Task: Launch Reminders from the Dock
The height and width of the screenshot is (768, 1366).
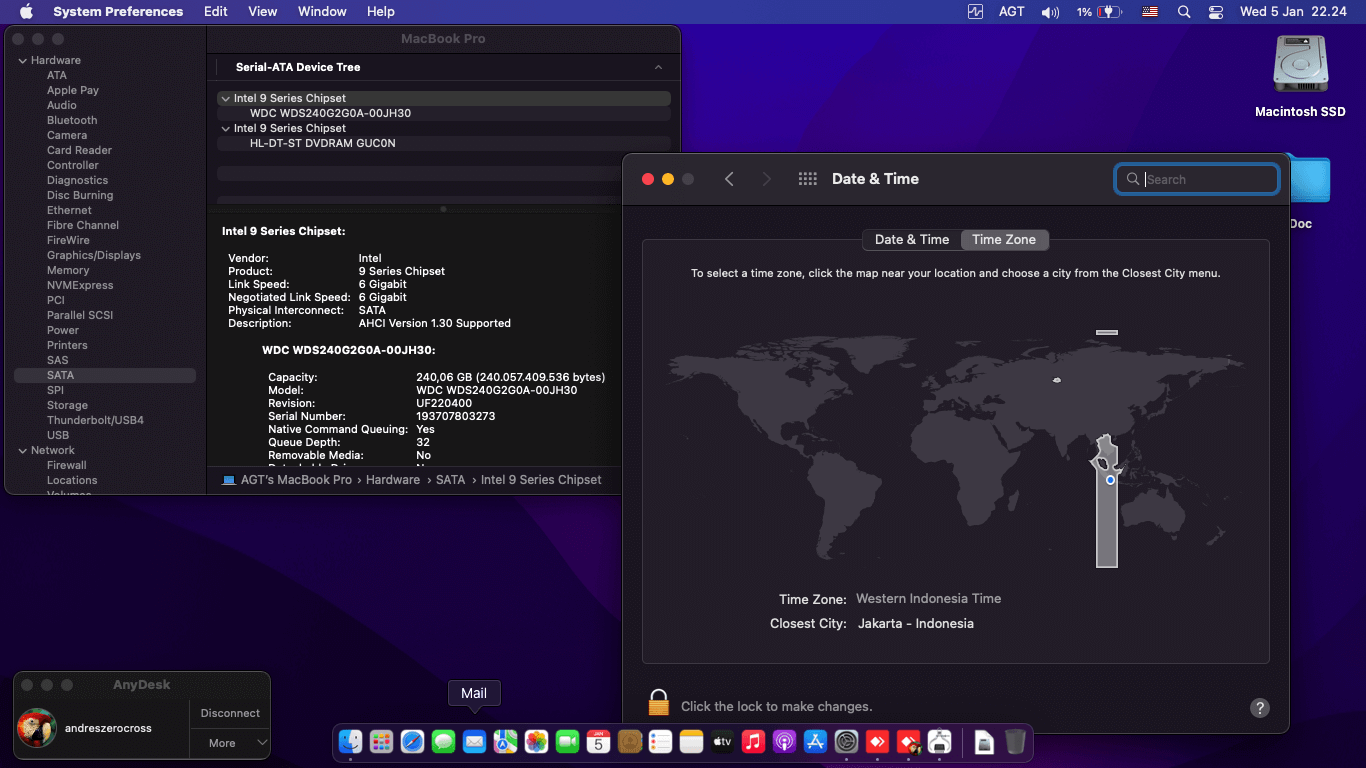Action: (x=660, y=741)
